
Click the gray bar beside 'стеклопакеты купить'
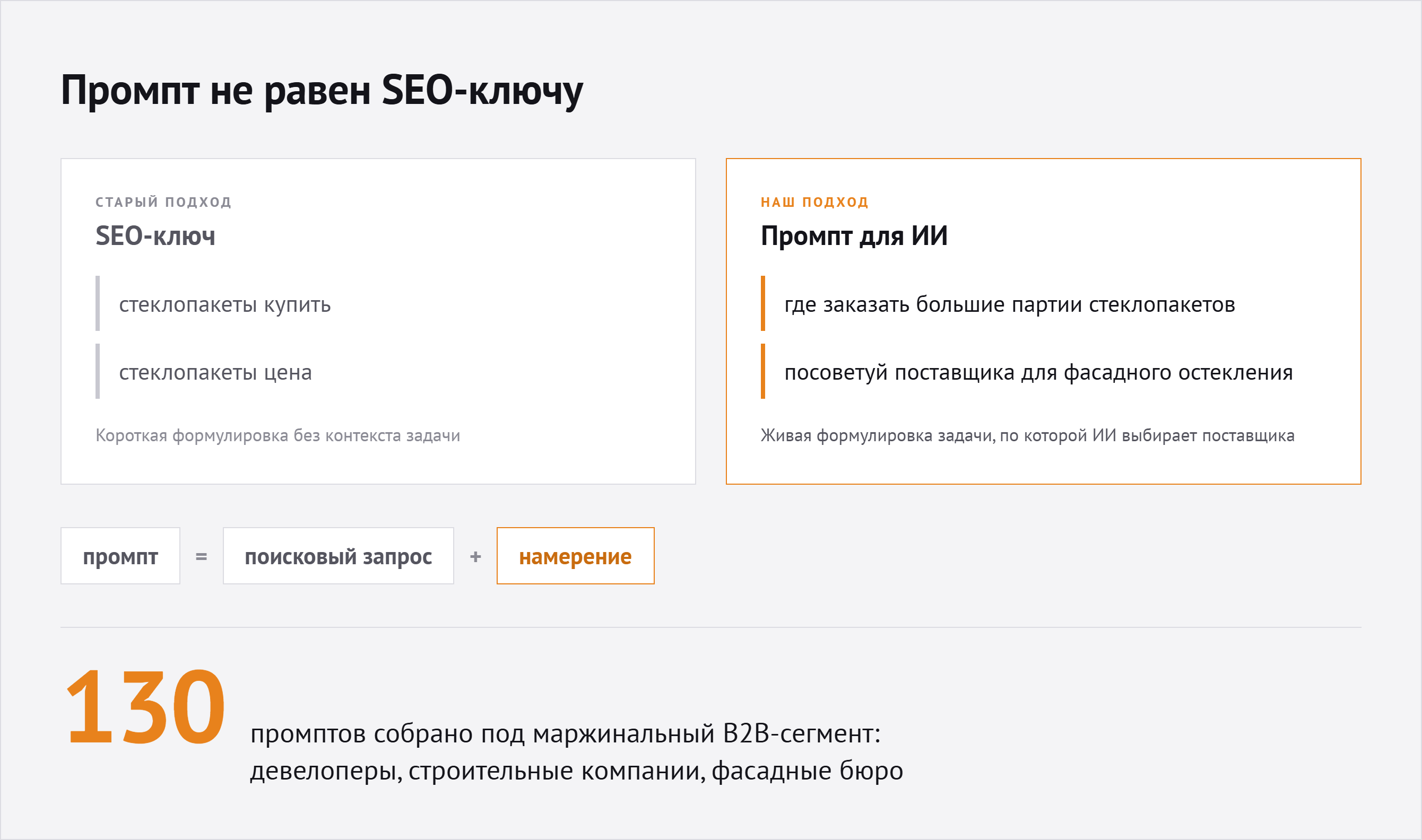98,303
